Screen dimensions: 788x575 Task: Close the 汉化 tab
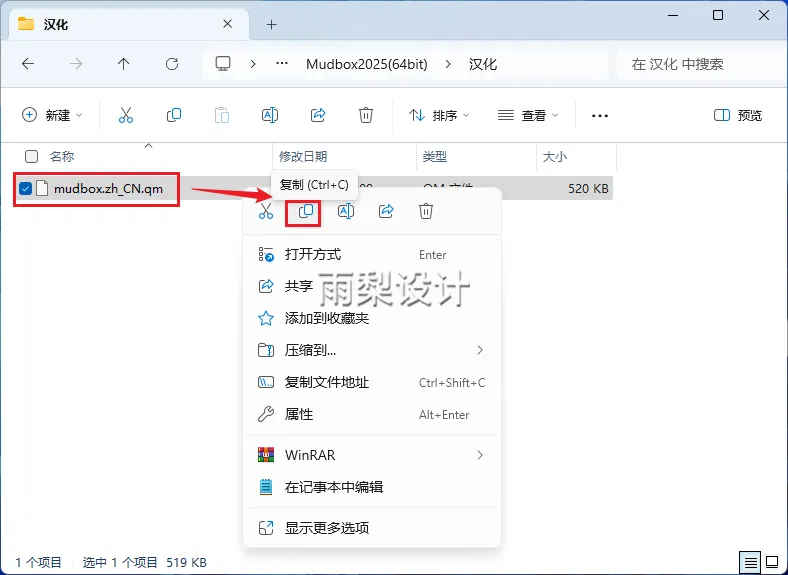tap(228, 24)
